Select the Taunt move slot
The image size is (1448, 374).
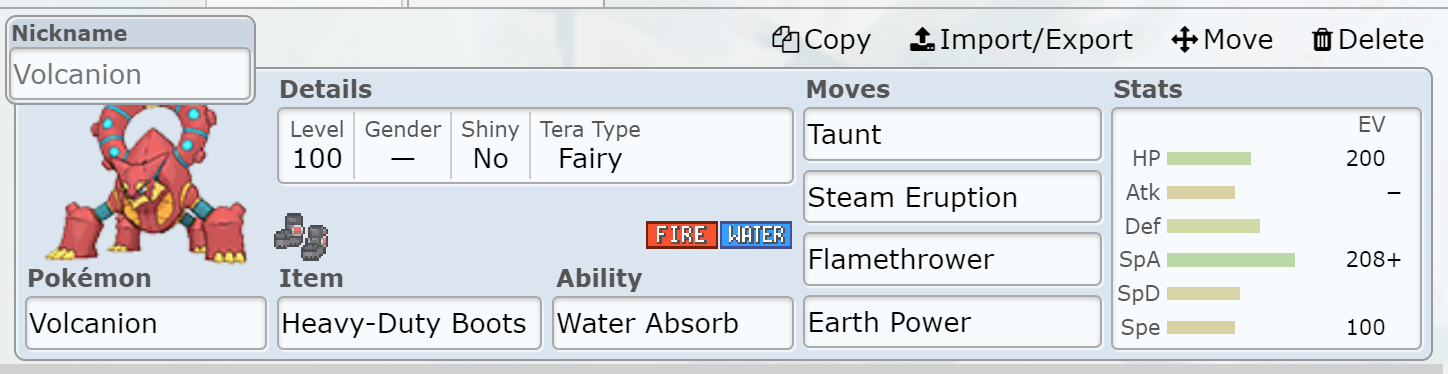coord(952,134)
